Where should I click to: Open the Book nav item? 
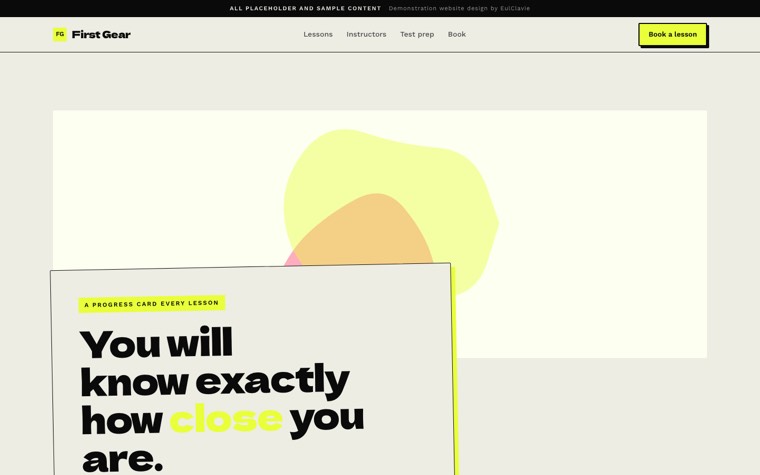tap(457, 34)
